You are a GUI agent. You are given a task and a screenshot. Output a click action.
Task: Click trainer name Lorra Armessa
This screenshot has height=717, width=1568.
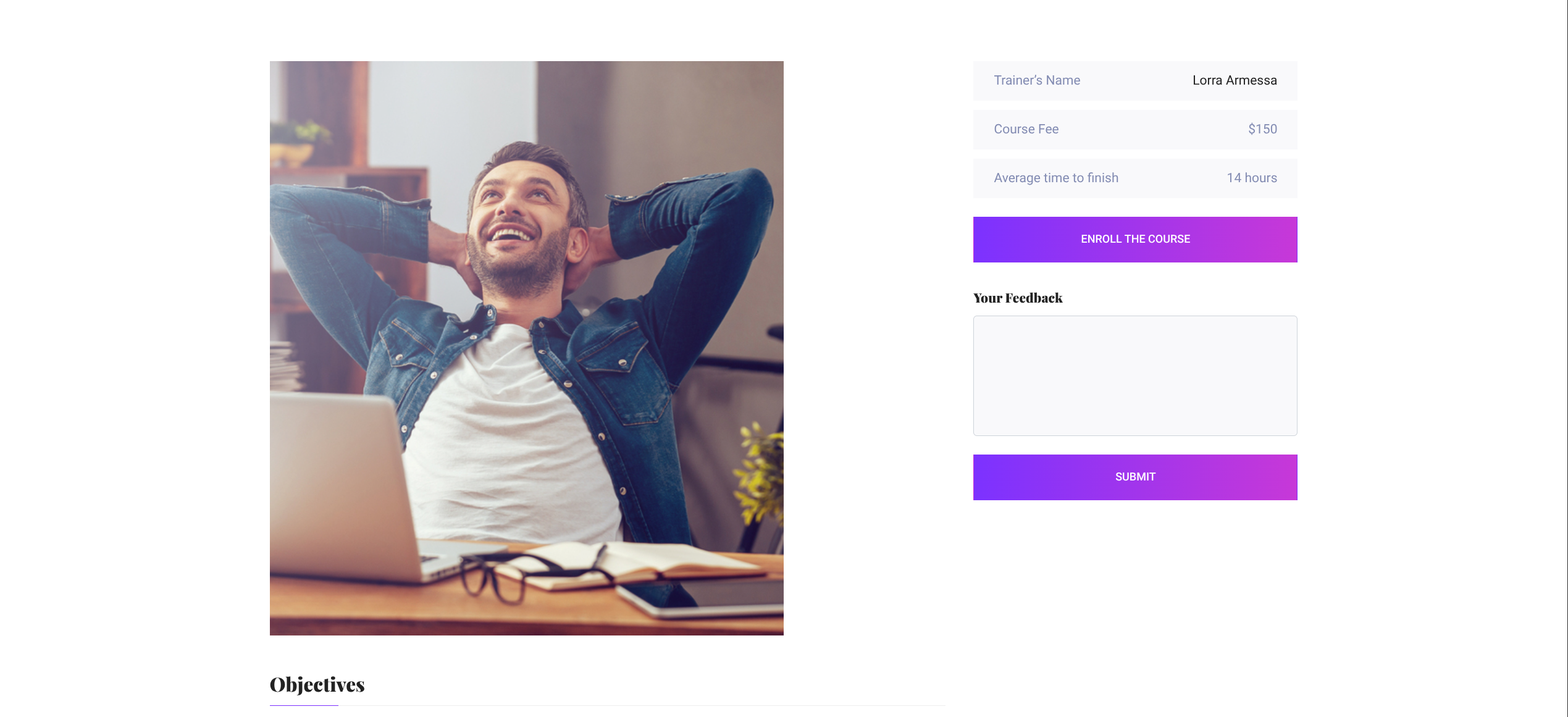(1235, 80)
